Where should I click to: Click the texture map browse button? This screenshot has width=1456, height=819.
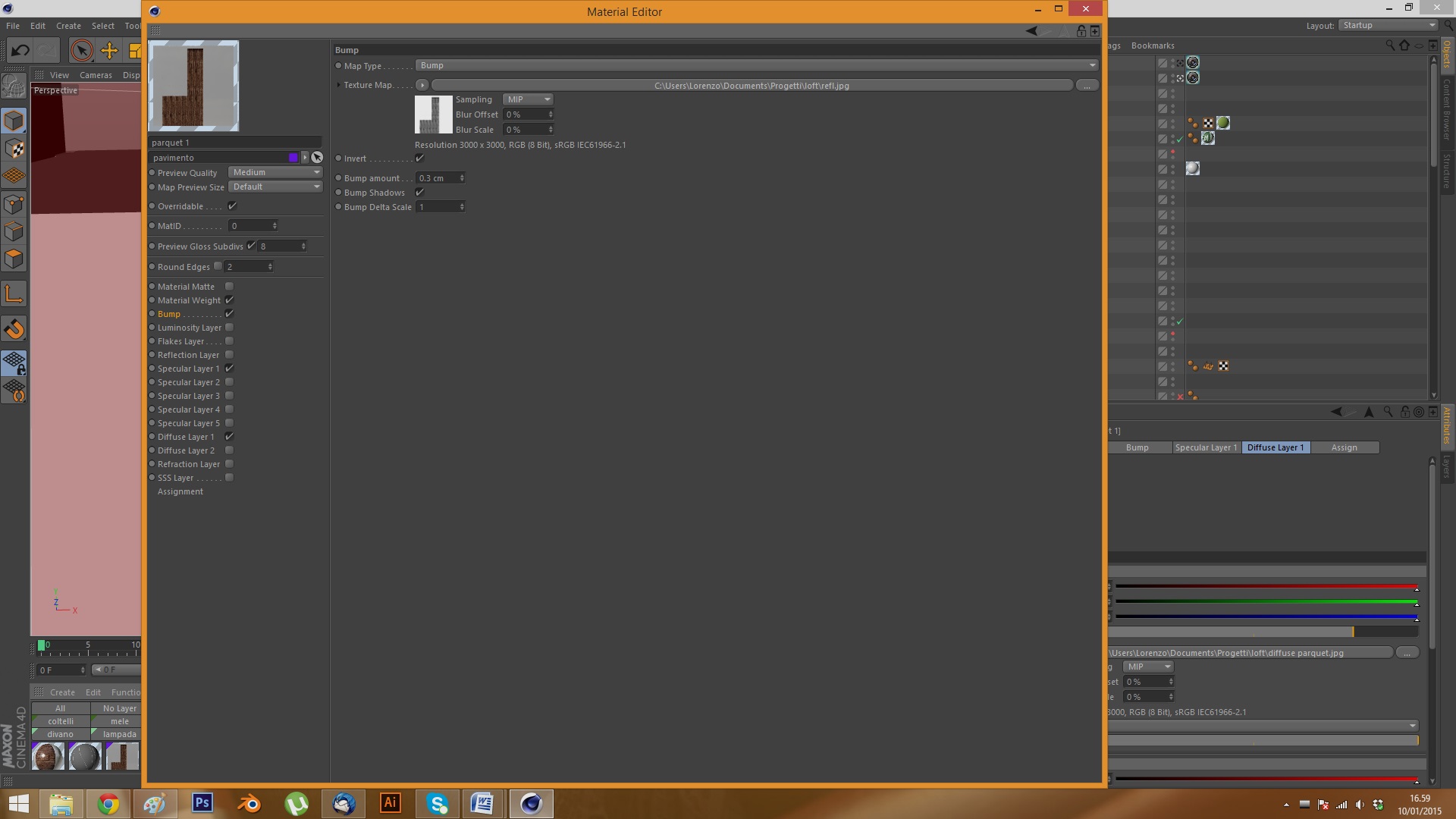tap(1087, 86)
